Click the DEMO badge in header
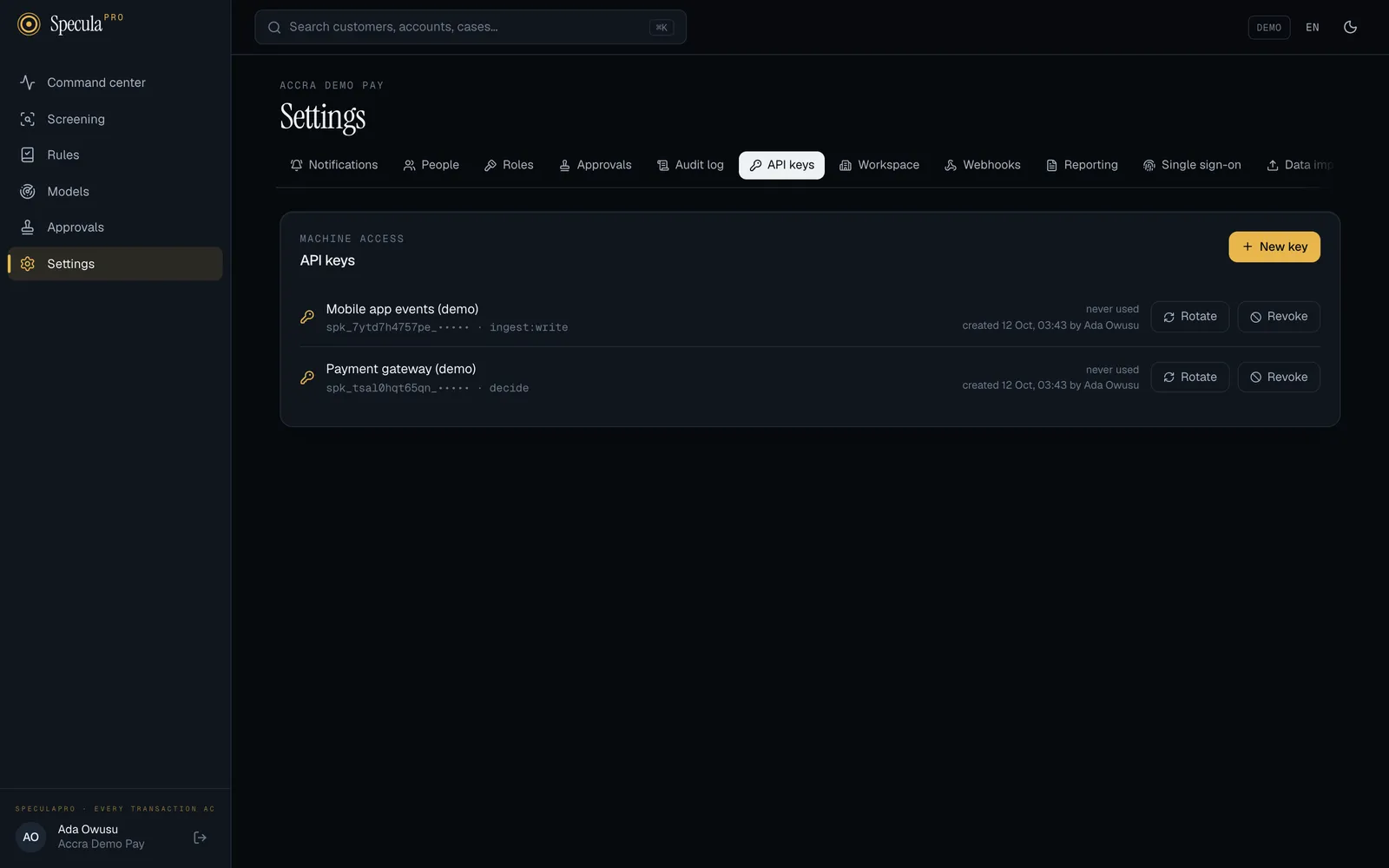 (x=1268, y=27)
